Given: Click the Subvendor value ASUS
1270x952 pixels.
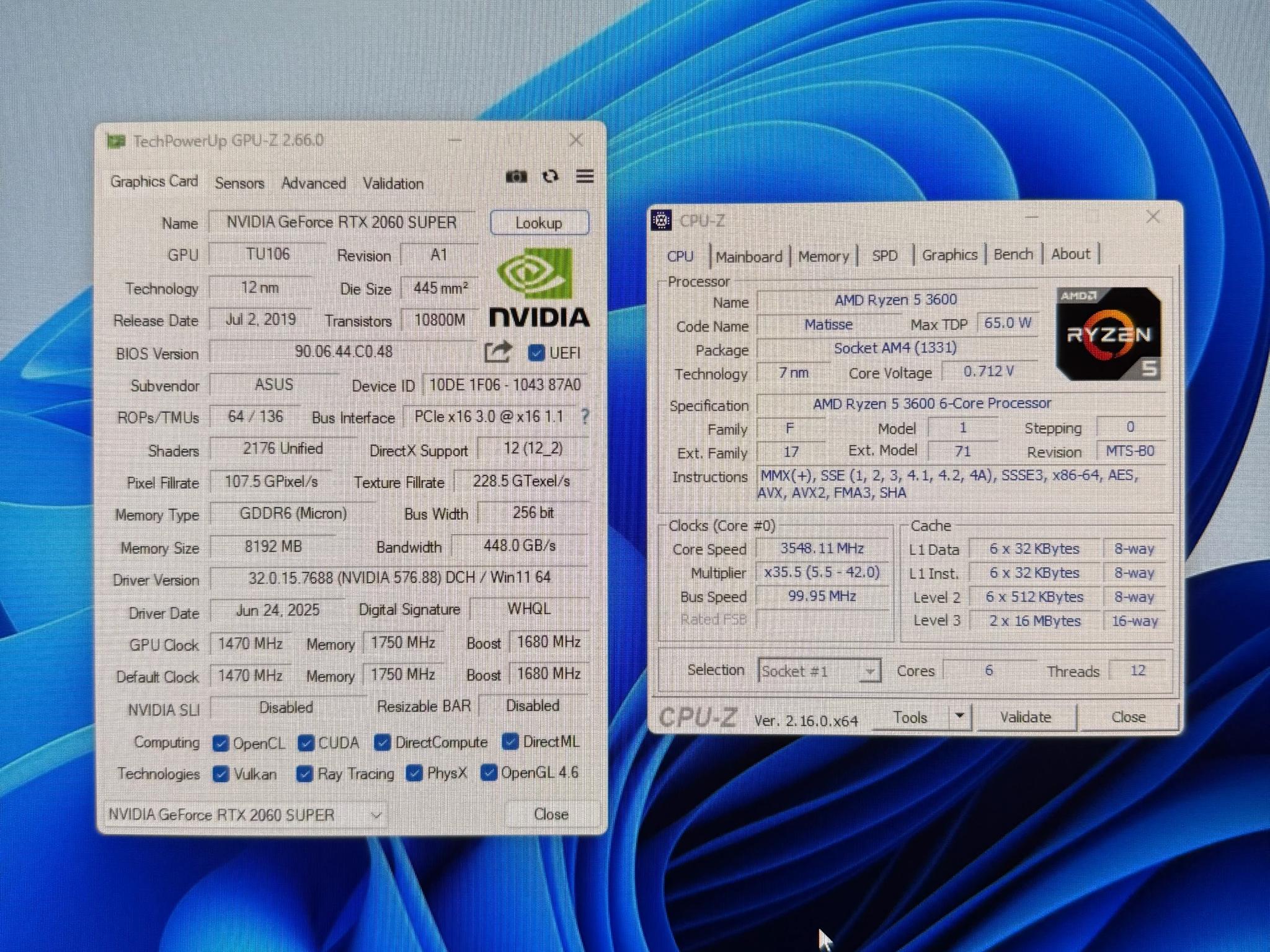Looking at the screenshot, I should [273, 384].
